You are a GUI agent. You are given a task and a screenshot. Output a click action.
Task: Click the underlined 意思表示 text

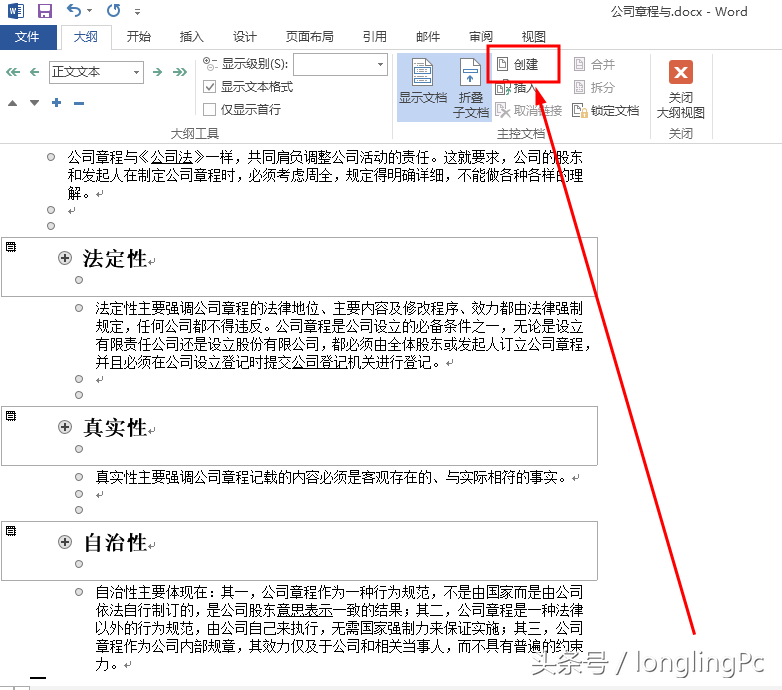pos(305,610)
